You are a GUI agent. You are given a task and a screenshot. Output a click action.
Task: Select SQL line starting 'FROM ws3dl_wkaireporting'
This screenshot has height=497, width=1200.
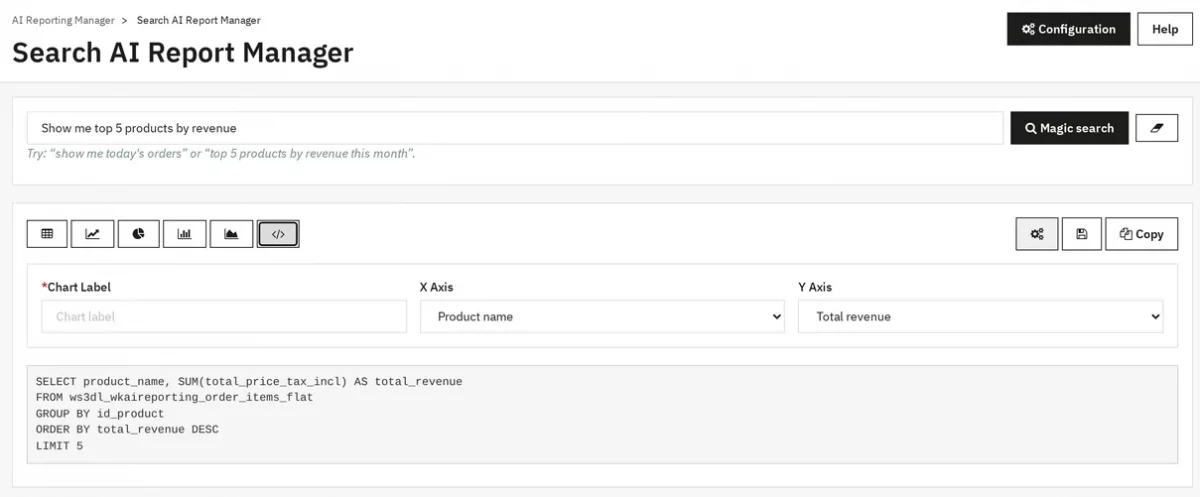pos(174,398)
